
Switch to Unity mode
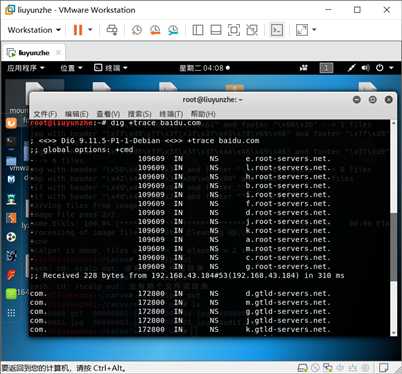[x=252, y=30]
